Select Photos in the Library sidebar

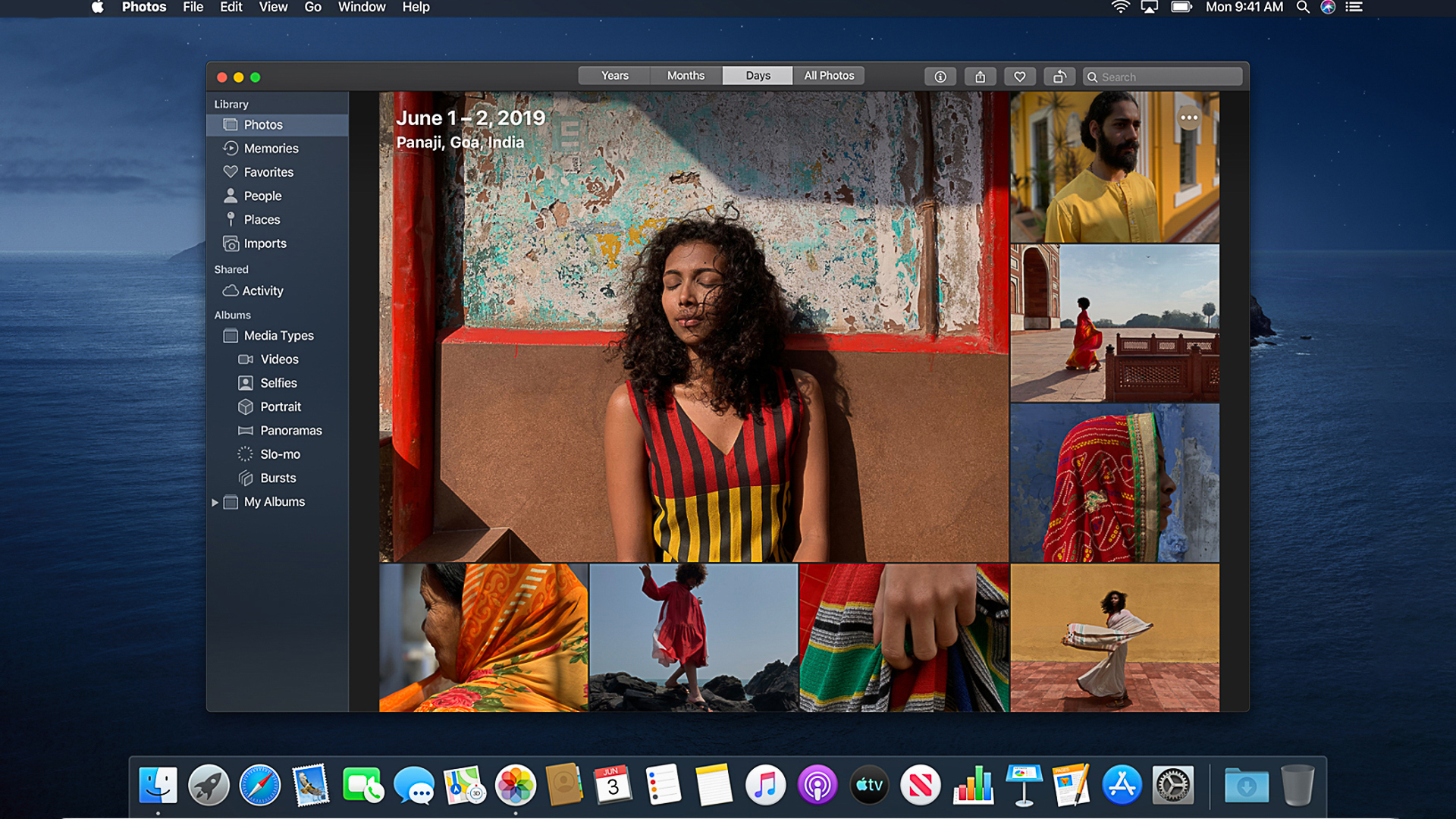pyautogui.click(x=278, y=124)
